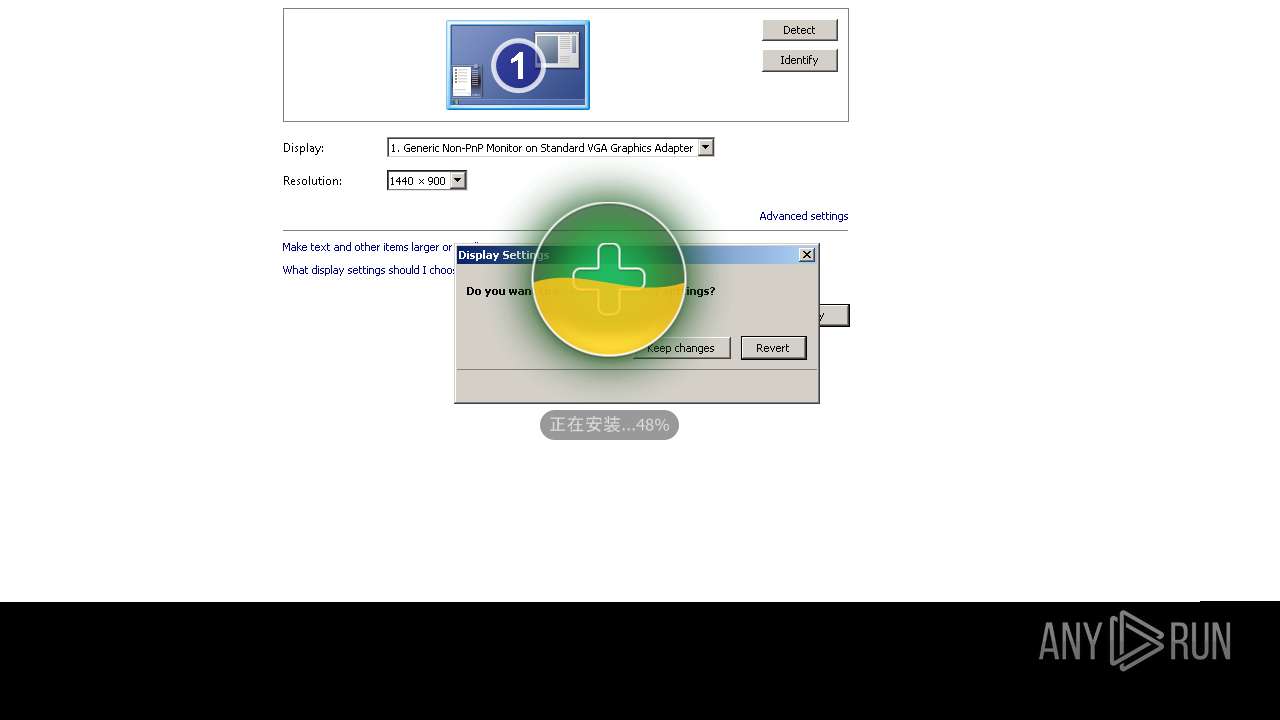Click Revert in Display Settings dialog
1280x720 pixels.
point(773,348)
